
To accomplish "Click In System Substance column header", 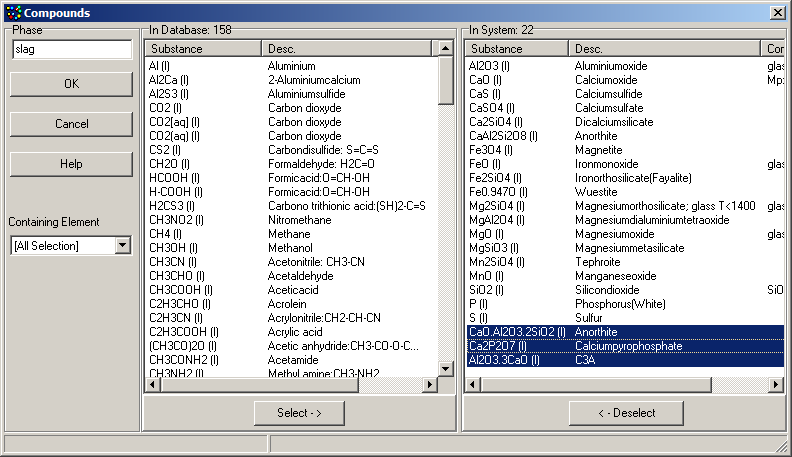I will (x=517, y=49).
